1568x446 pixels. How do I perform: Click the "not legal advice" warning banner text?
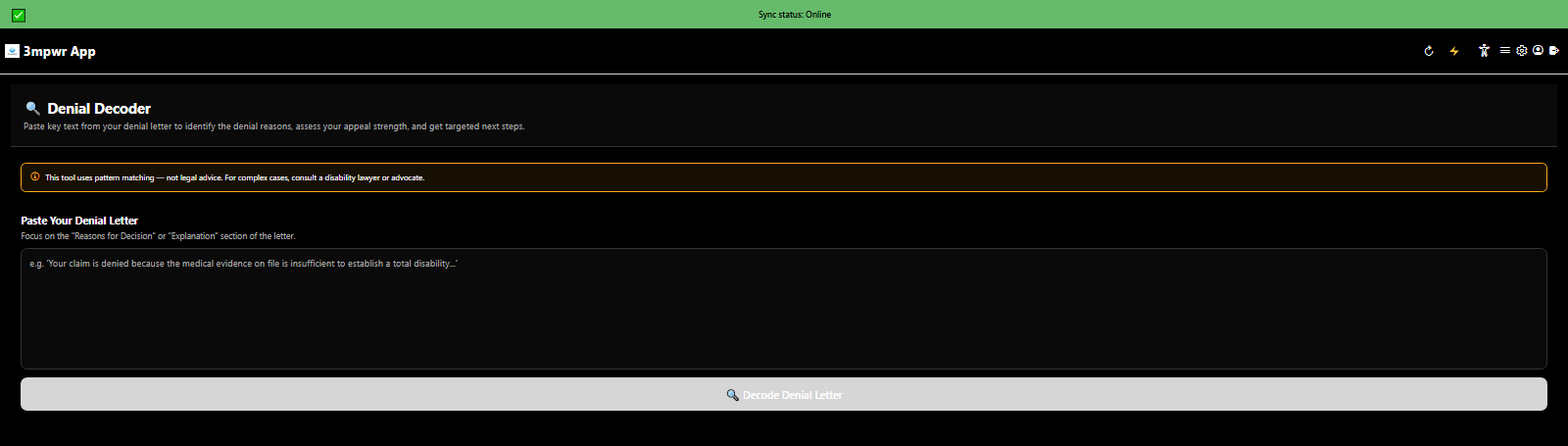pos(235,177)
